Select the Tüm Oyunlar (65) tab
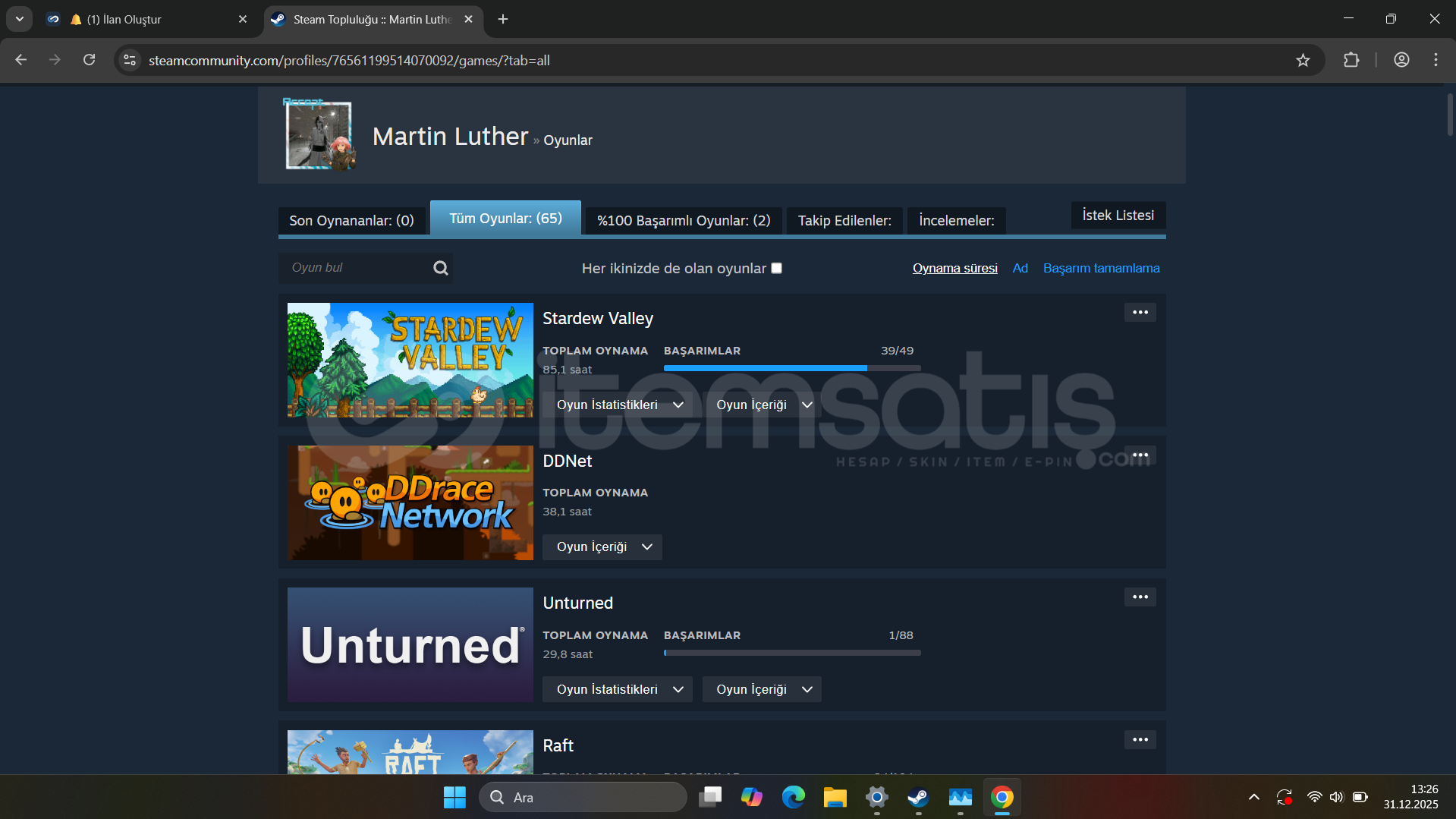The height and width of the screenshot is (819, 1456). (505, 219)
